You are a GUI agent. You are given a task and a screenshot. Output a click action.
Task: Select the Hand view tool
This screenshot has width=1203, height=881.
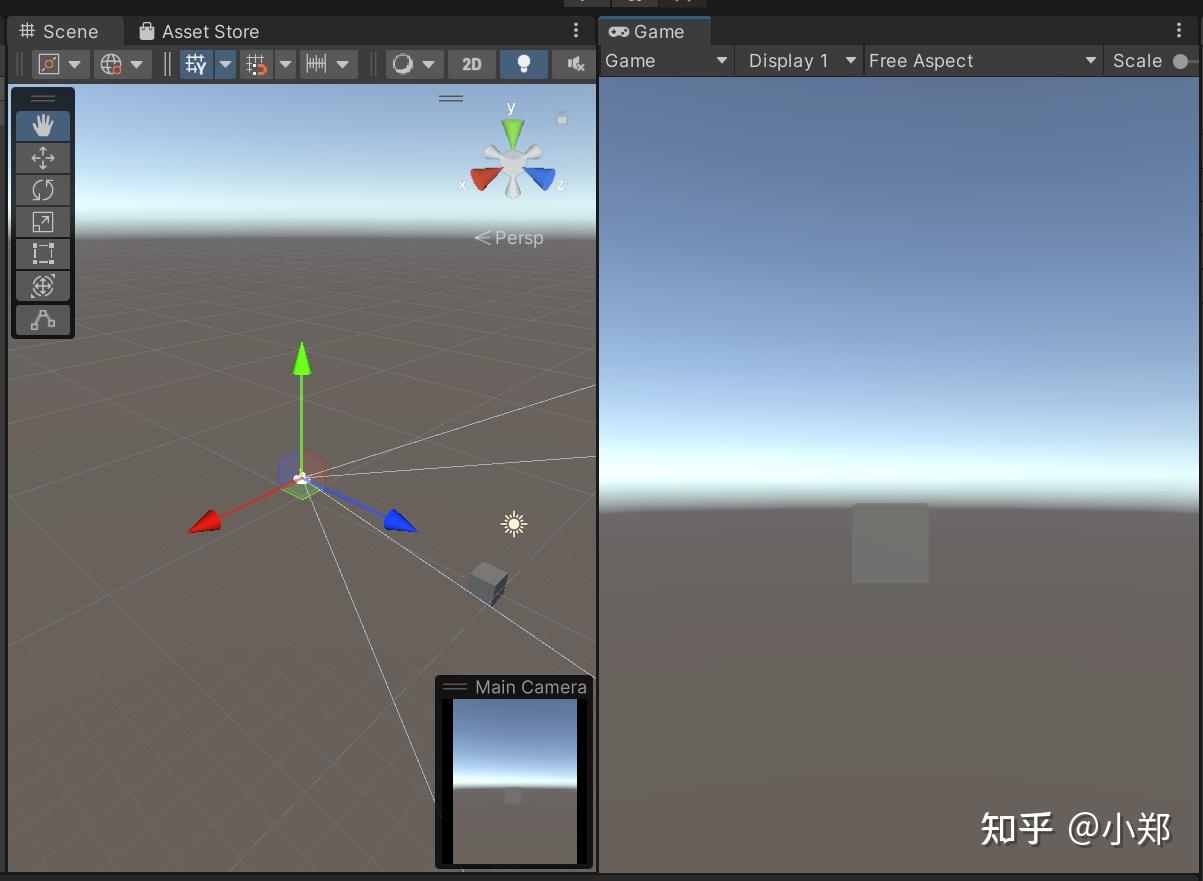point(43,126)
